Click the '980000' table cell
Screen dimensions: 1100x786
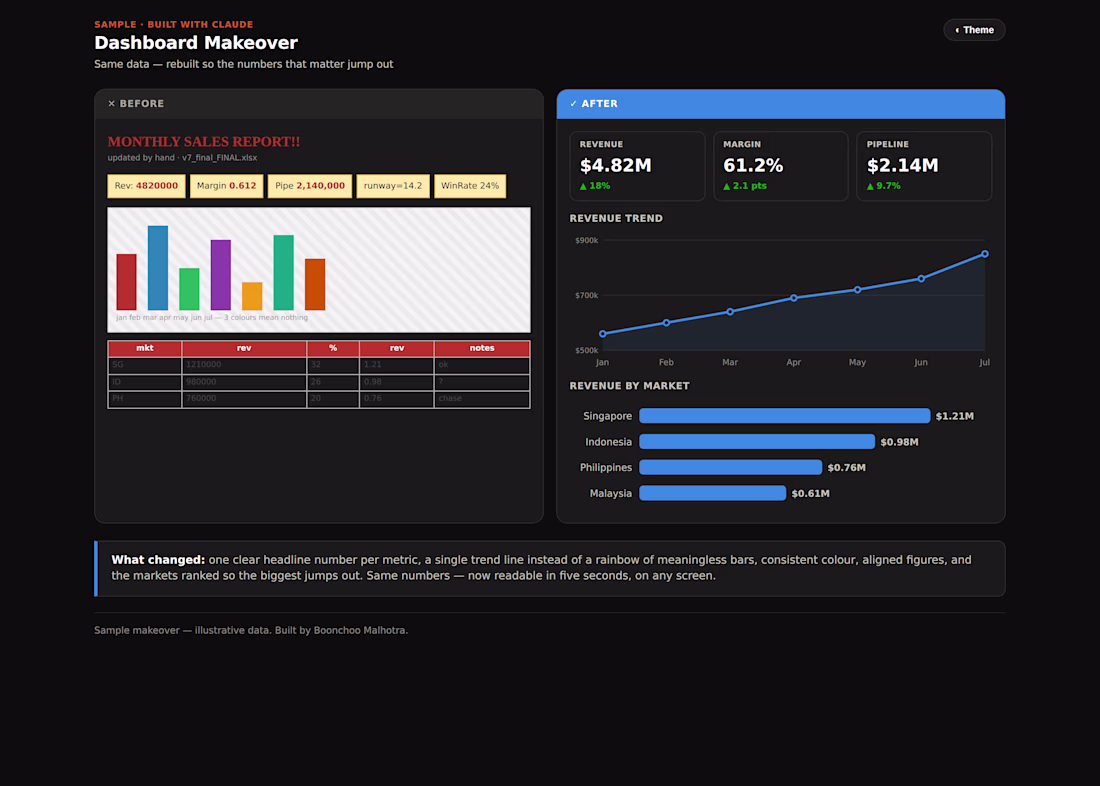pos(244,382)
